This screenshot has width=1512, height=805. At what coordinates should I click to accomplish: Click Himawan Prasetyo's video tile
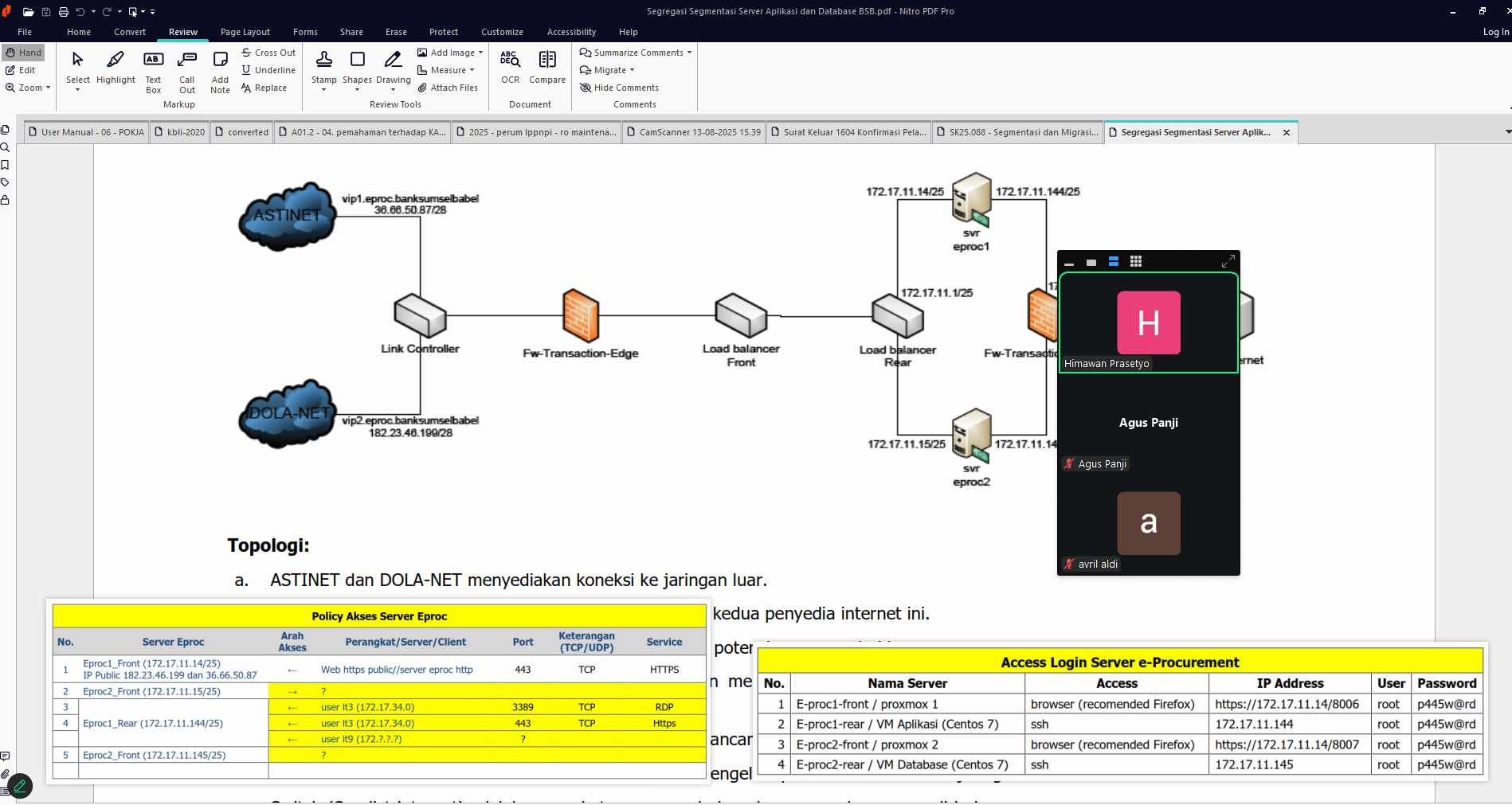pos(1148,322)
